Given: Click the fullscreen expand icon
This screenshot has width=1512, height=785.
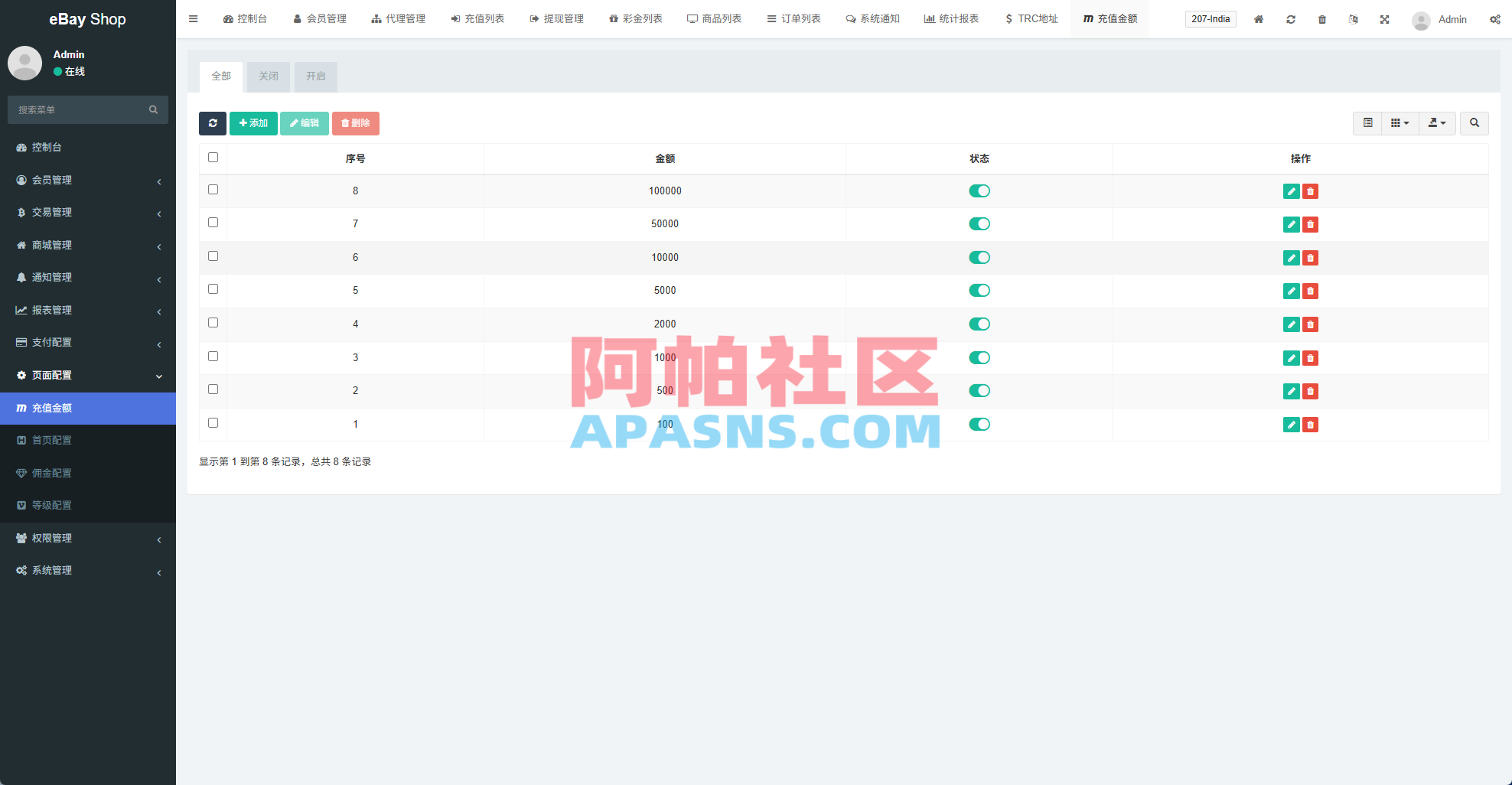Looking at the screenshot, I should [x=1385, y=19].
